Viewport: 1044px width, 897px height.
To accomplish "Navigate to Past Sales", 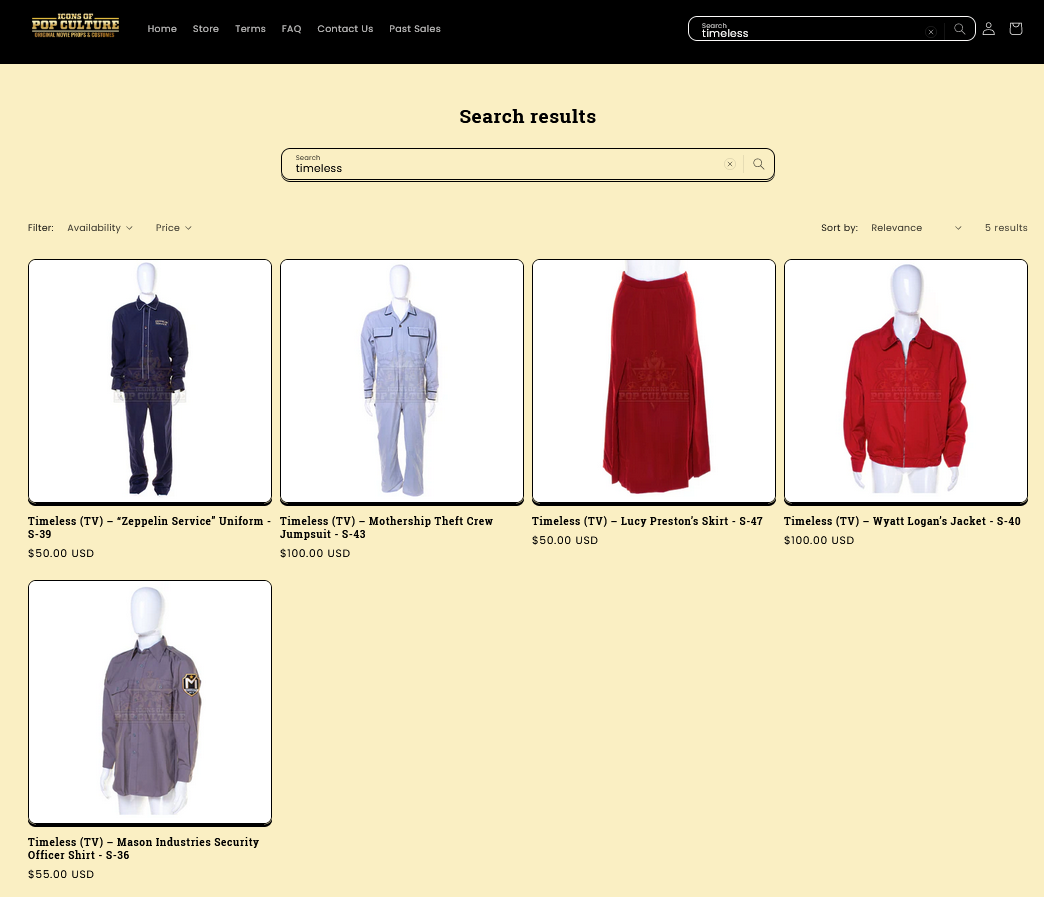I will (415, 29).
